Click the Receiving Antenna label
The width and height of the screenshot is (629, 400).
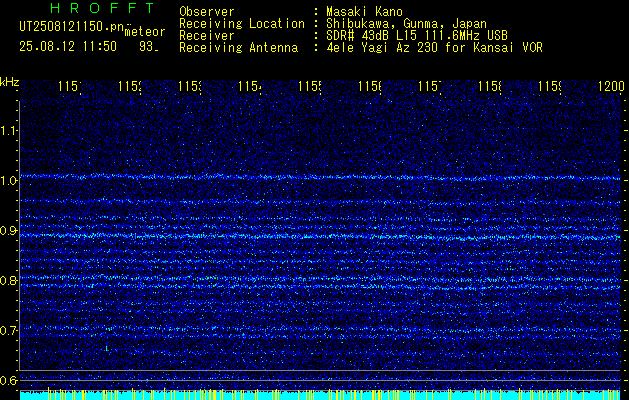click(x=238, y=48)
